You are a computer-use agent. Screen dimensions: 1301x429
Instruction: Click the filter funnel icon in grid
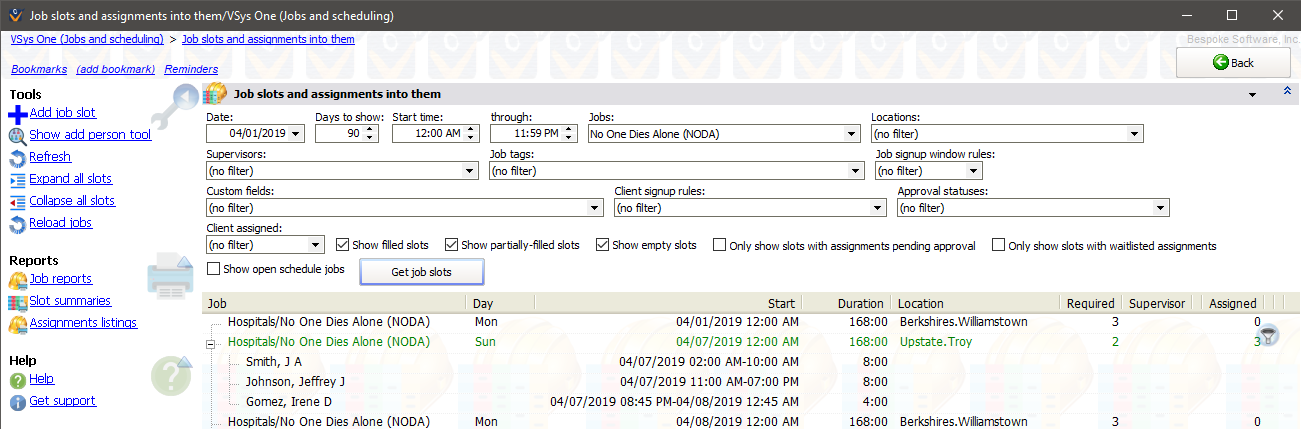click(x=1268, y=336)
